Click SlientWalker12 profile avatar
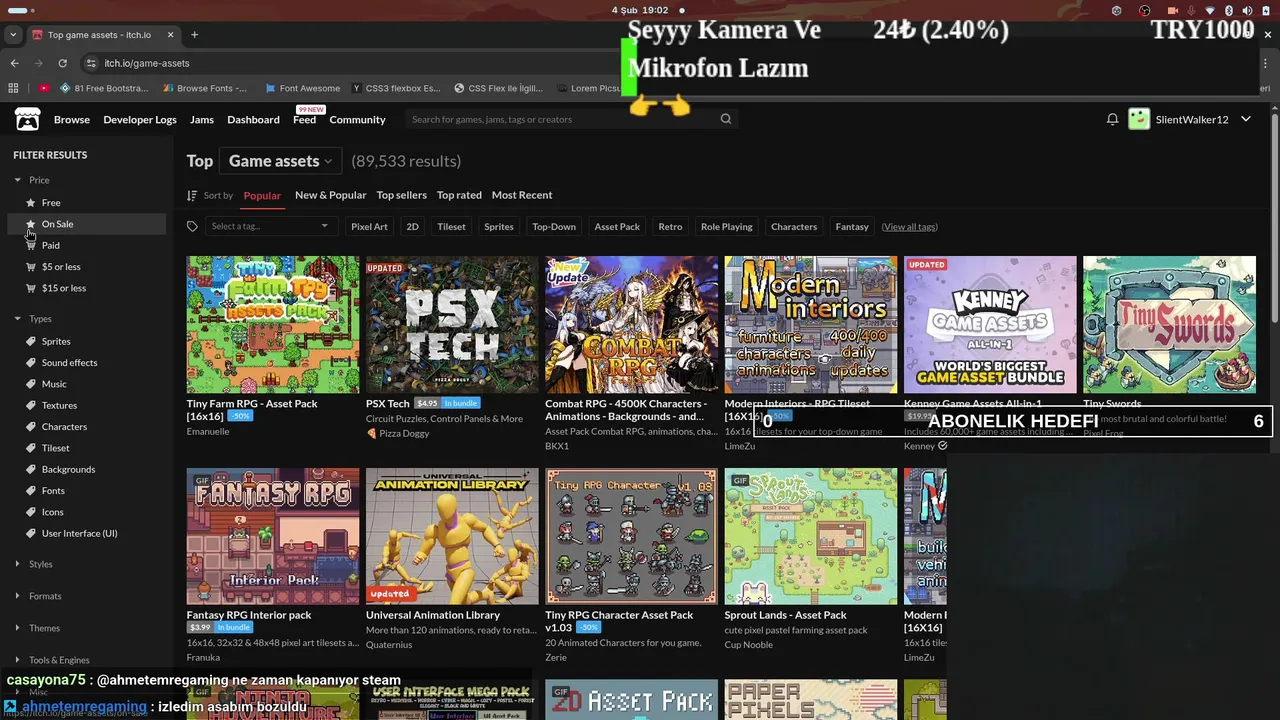Screen dimensions: 1280x720 pos(1139,119)
